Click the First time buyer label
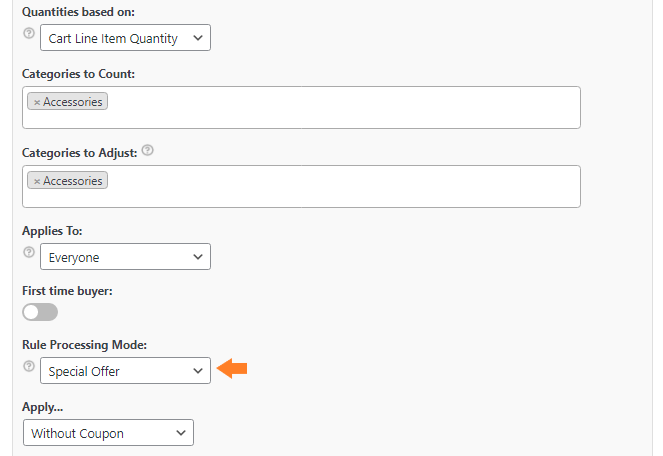 (67, 291)
